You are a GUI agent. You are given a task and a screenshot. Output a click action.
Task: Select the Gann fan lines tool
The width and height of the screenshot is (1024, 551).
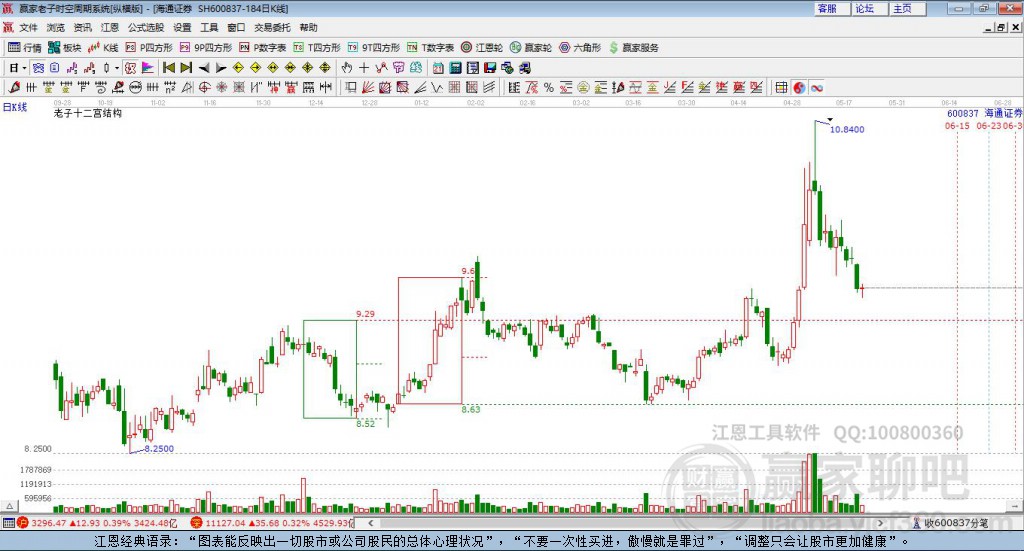pyautogui.click(x=367, y=87)
